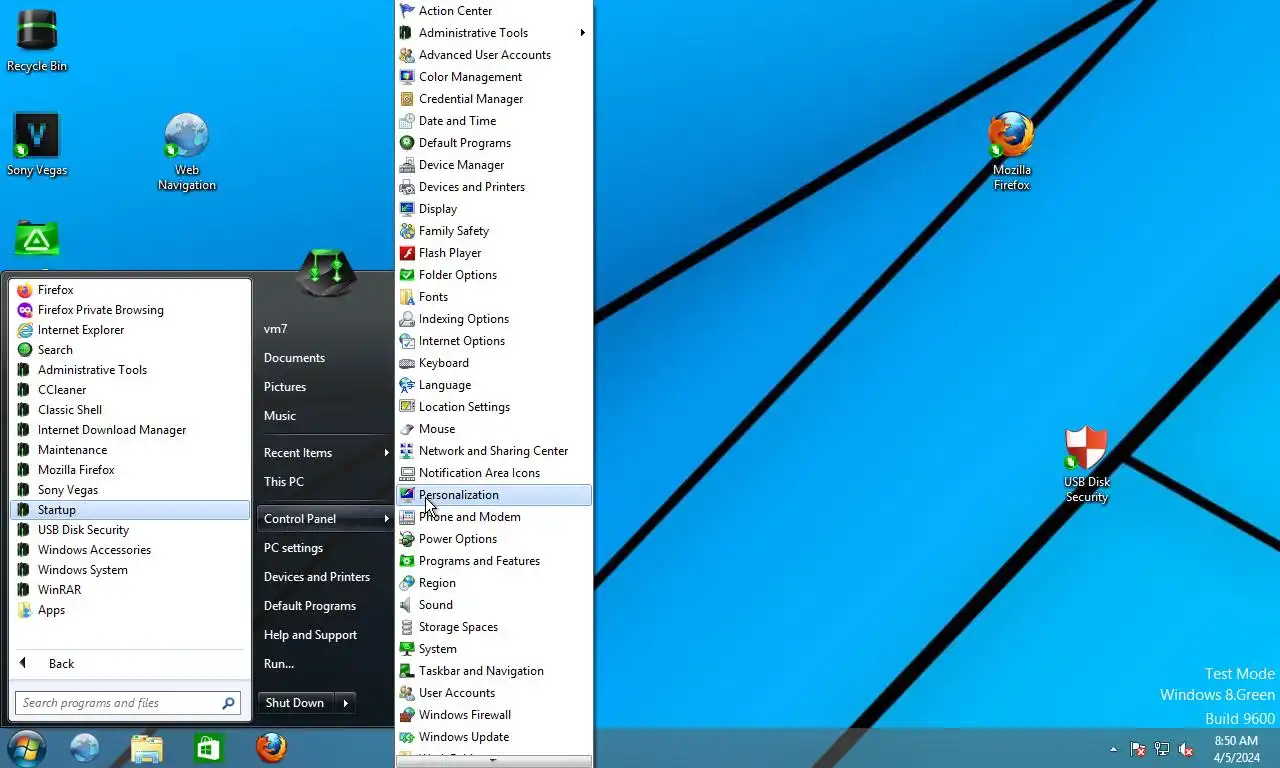Click the Start orb button
Viewport: 1280px width, 768px height.
click(27, 747)
